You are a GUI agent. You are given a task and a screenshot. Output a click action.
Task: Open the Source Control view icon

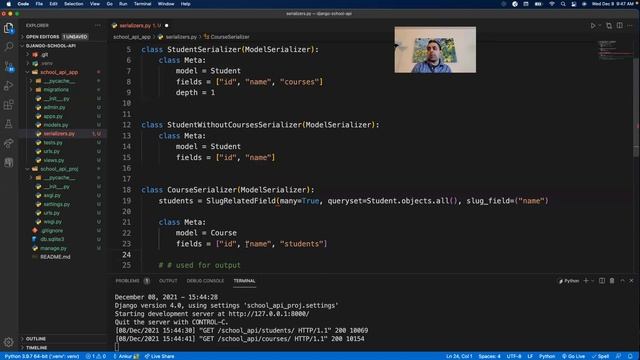tap(9, 66)
